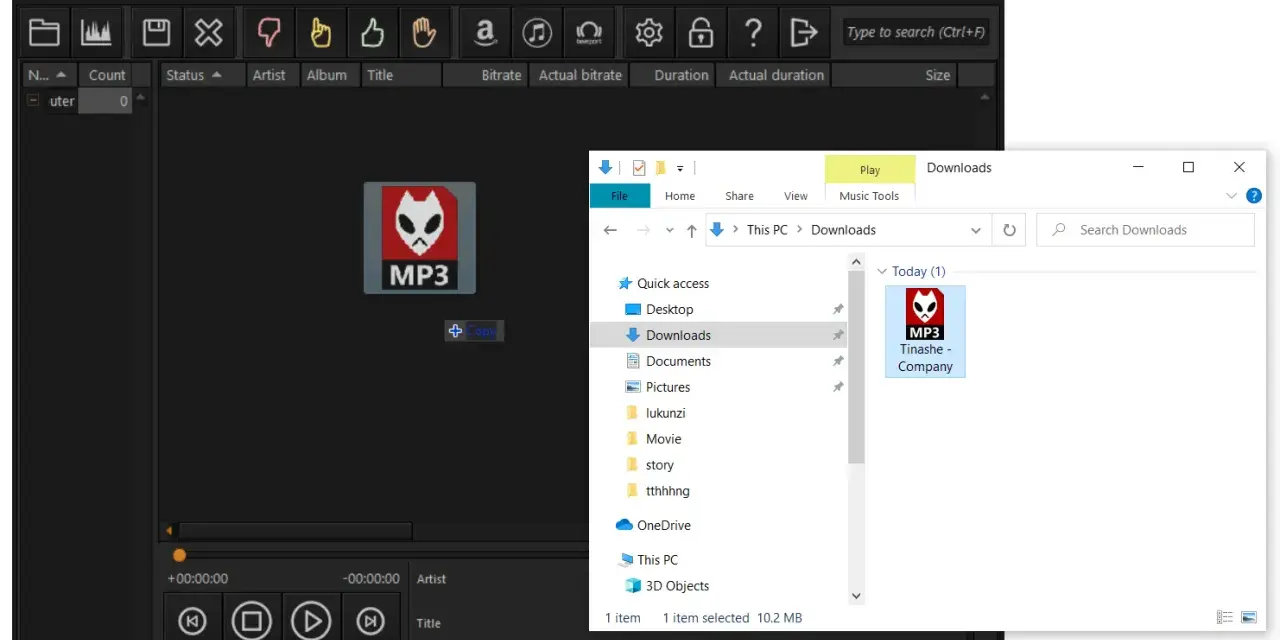Image resolution: width=1280 pixels, height=640 pixels.
Task: Click the yellow Play contextual tab
Action: tap(870, 170)
